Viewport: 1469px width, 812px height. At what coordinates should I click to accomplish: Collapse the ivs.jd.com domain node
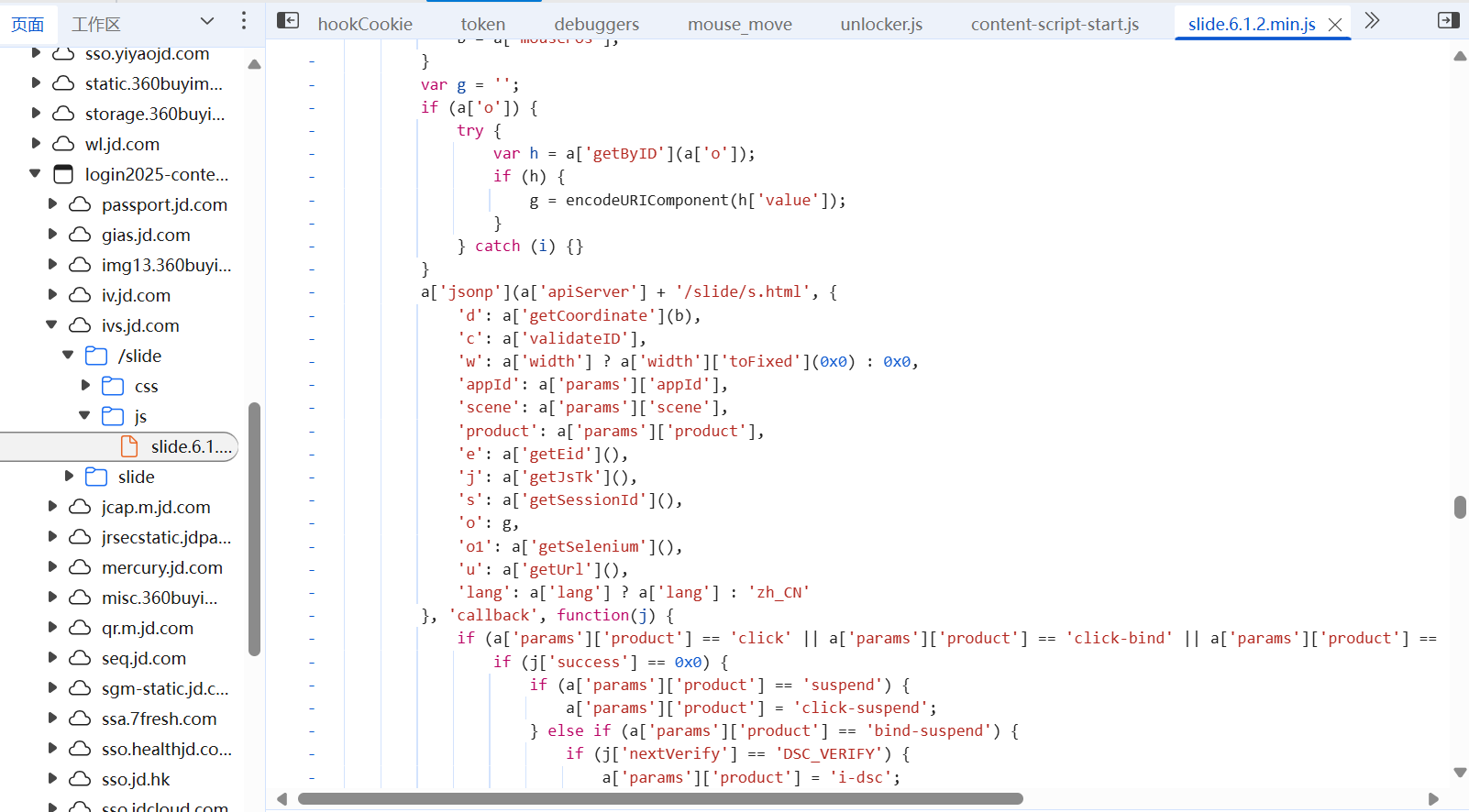point(52,325)
